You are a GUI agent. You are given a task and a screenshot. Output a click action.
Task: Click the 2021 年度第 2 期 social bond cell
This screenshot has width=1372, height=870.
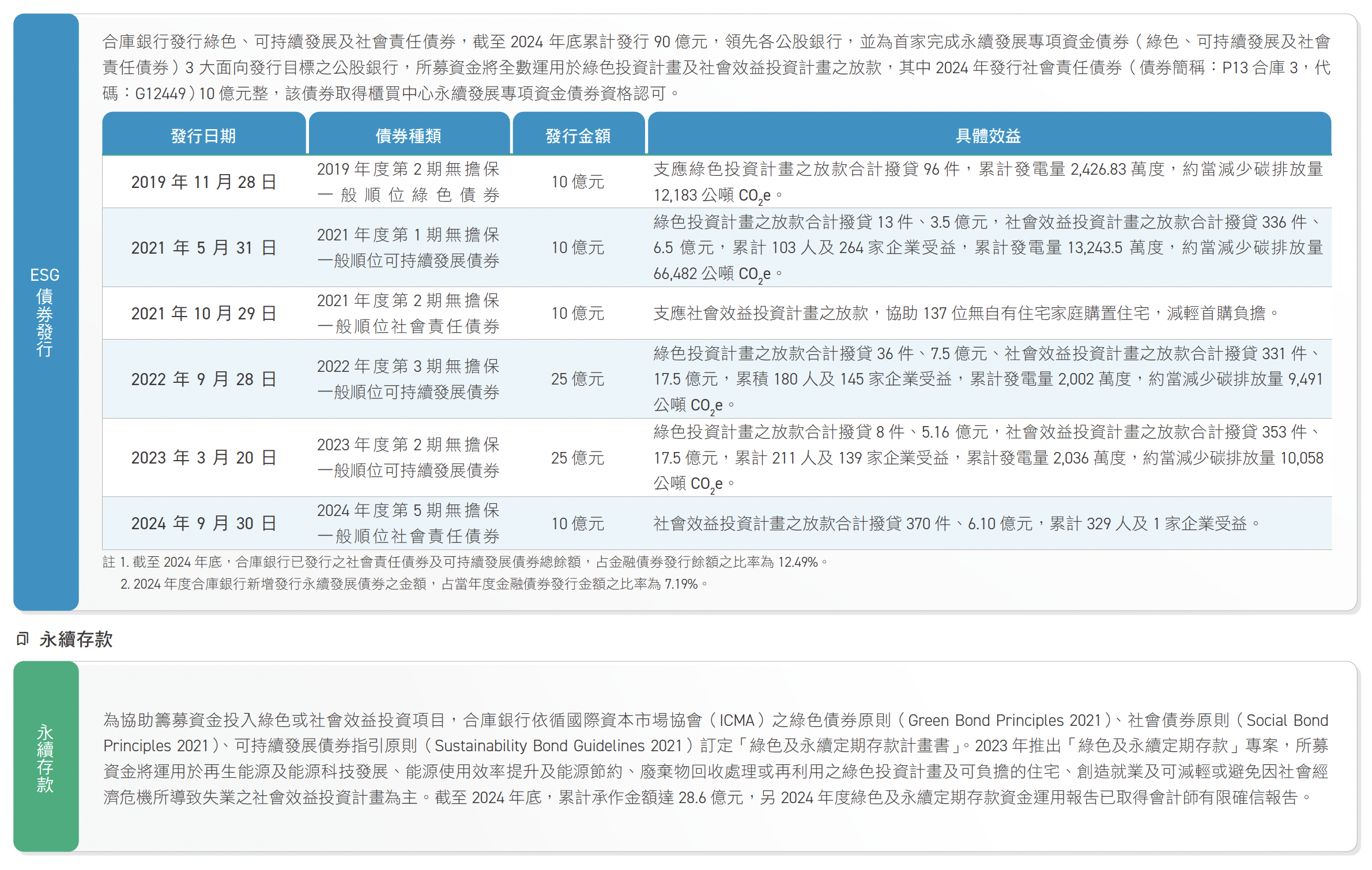tap(409, 314)
